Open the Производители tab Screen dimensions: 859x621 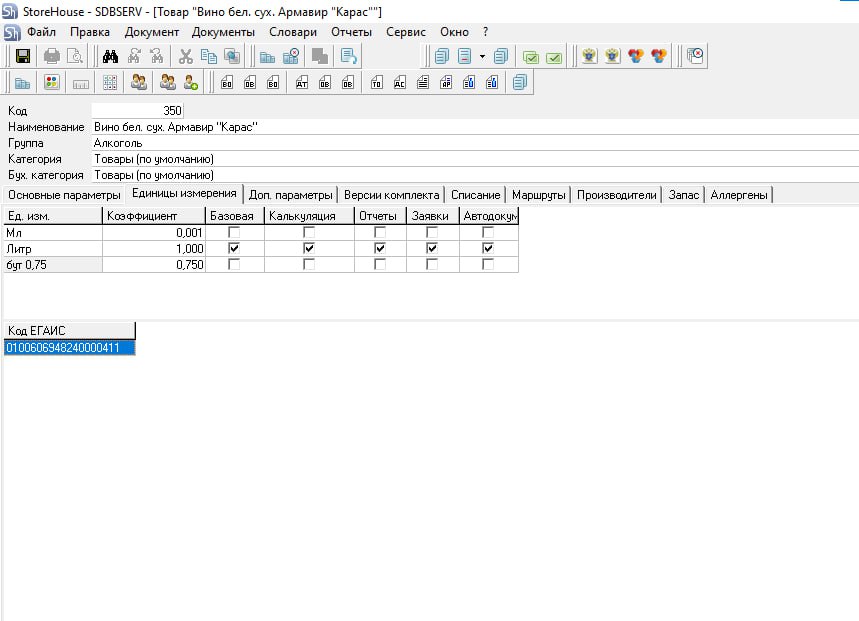pos(616,195)
